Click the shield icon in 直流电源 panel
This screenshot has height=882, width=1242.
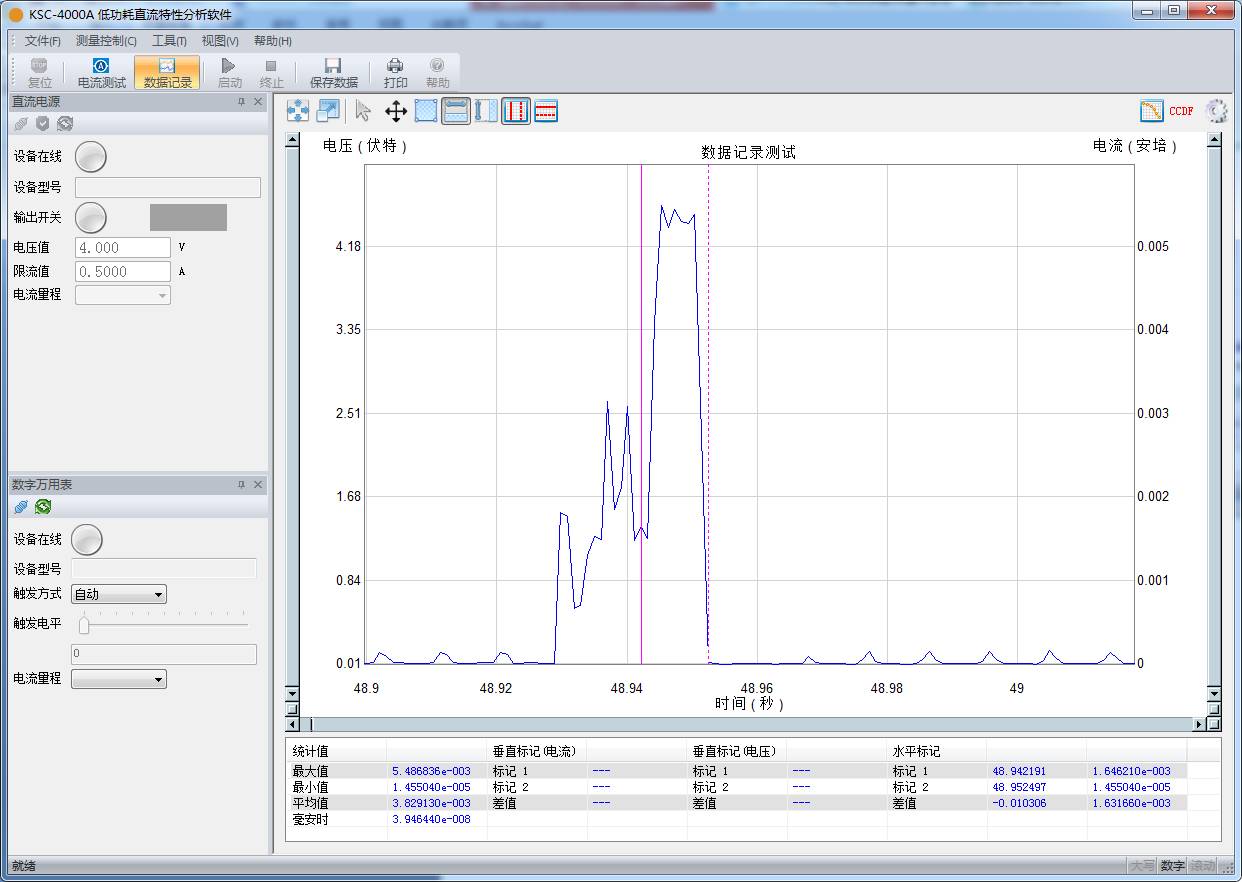pos(43,124)
